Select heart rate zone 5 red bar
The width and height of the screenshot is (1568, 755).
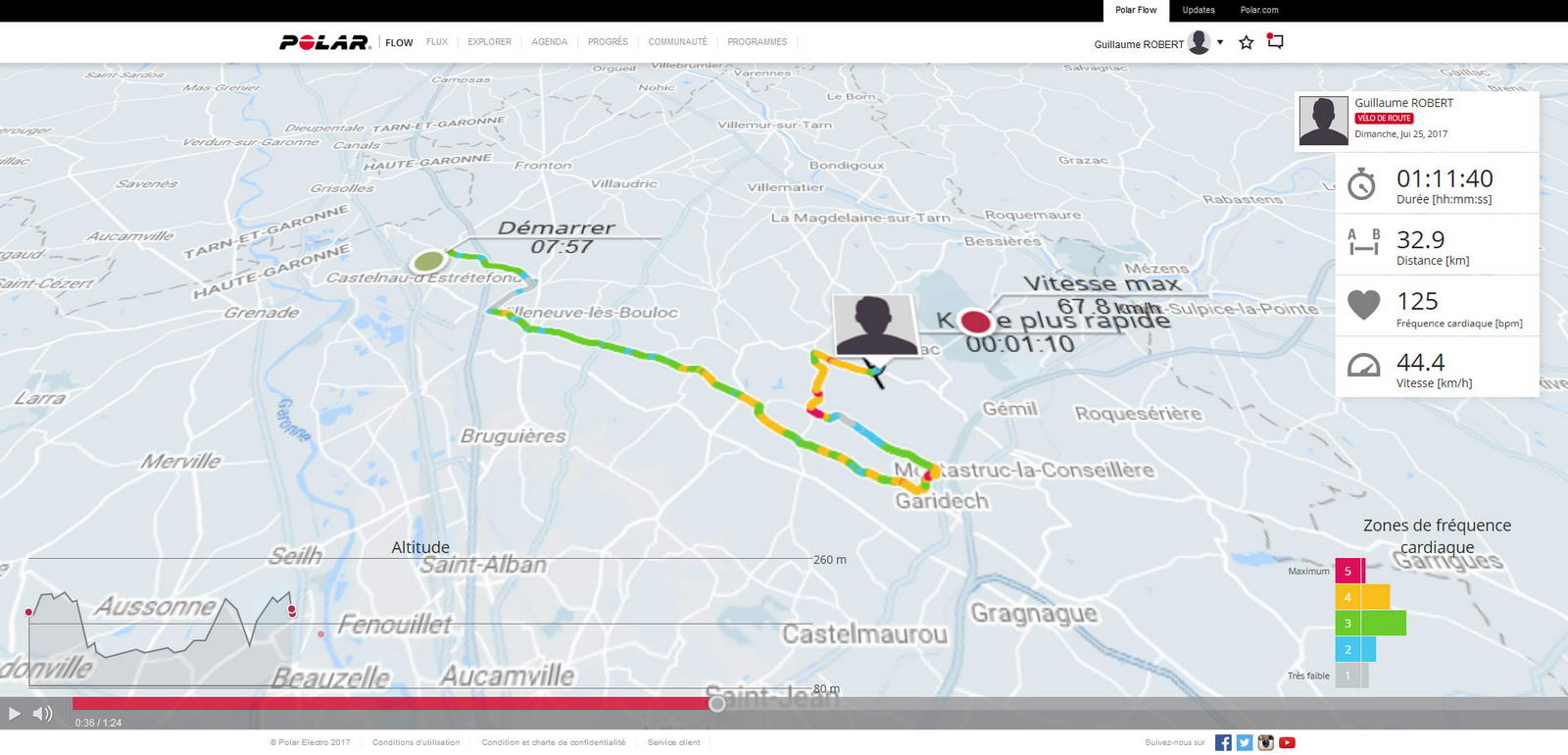pyautogui.click(x=1350, y=571)
